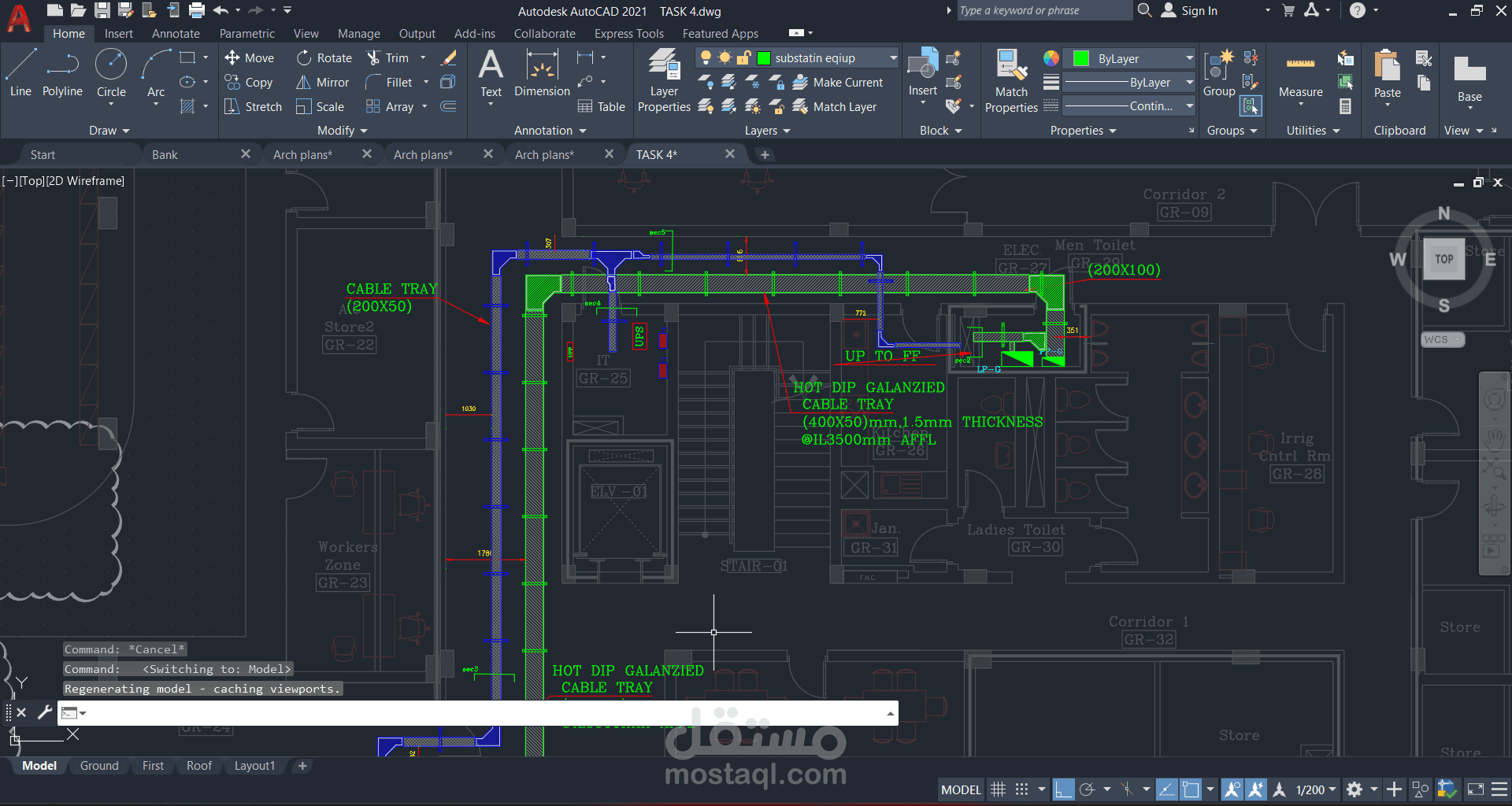This screenshot has height=806, width=1512.
Task: Open the layer dropdown 'substatin eqiup'
Action: coord(893,57)
